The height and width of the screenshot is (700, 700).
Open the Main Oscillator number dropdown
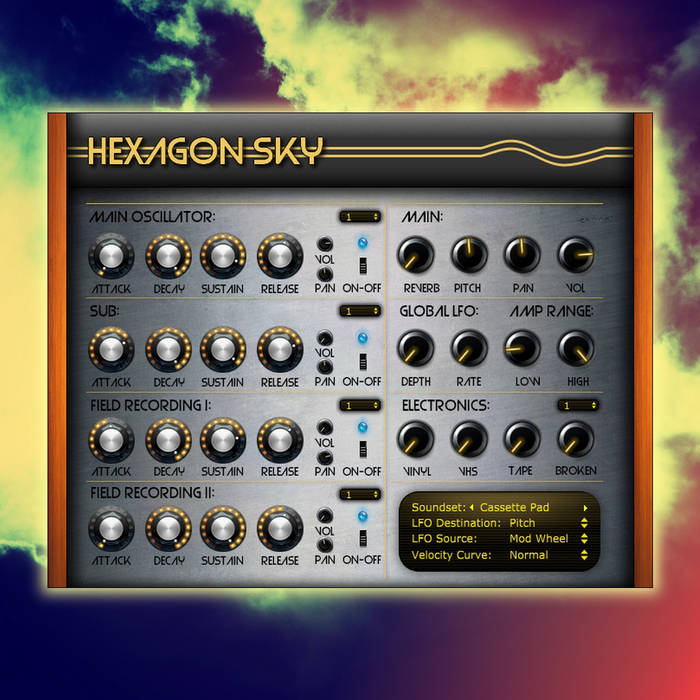tap(359, 216)
